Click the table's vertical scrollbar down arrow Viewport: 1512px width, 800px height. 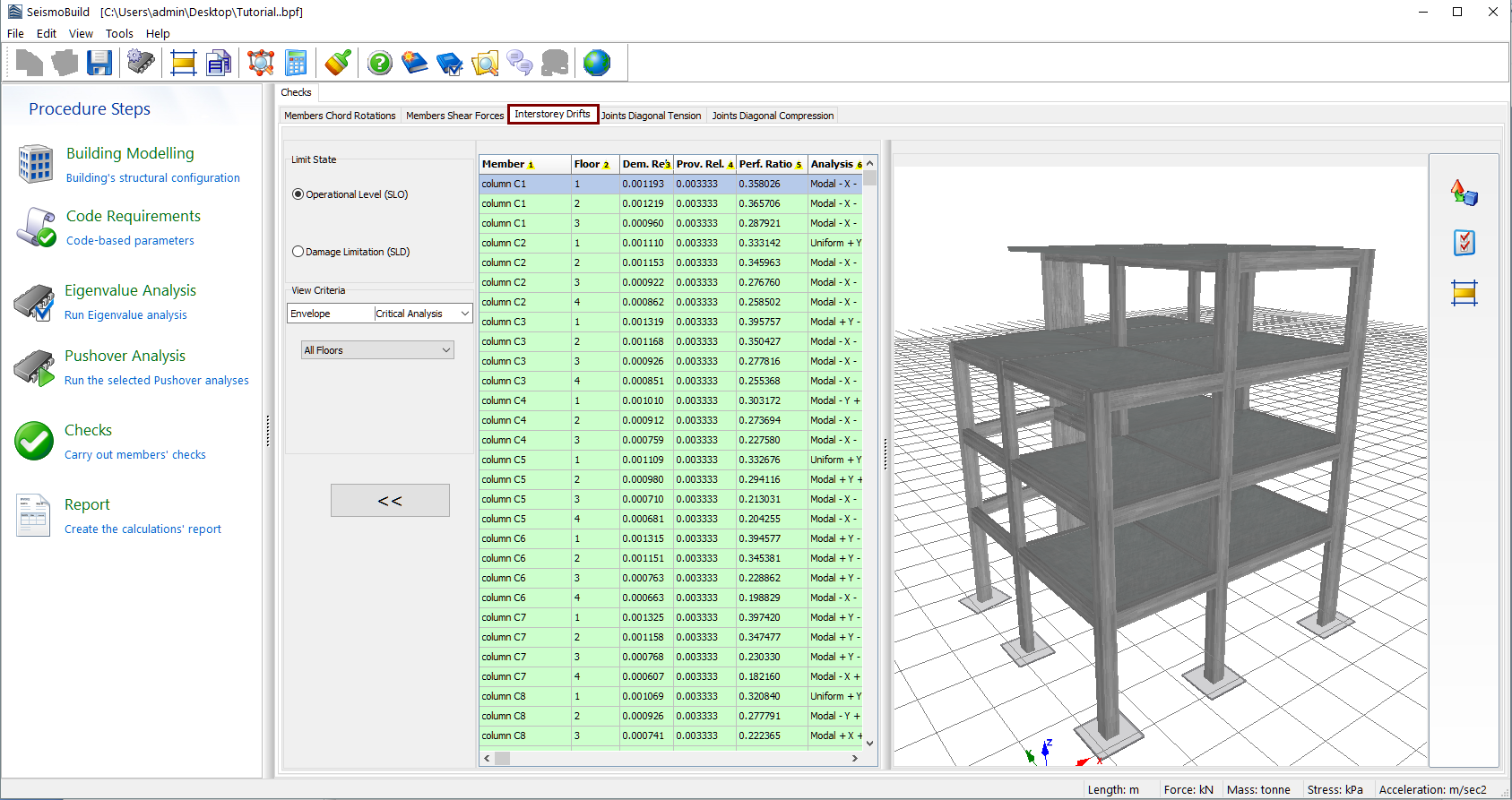[869, 743]
